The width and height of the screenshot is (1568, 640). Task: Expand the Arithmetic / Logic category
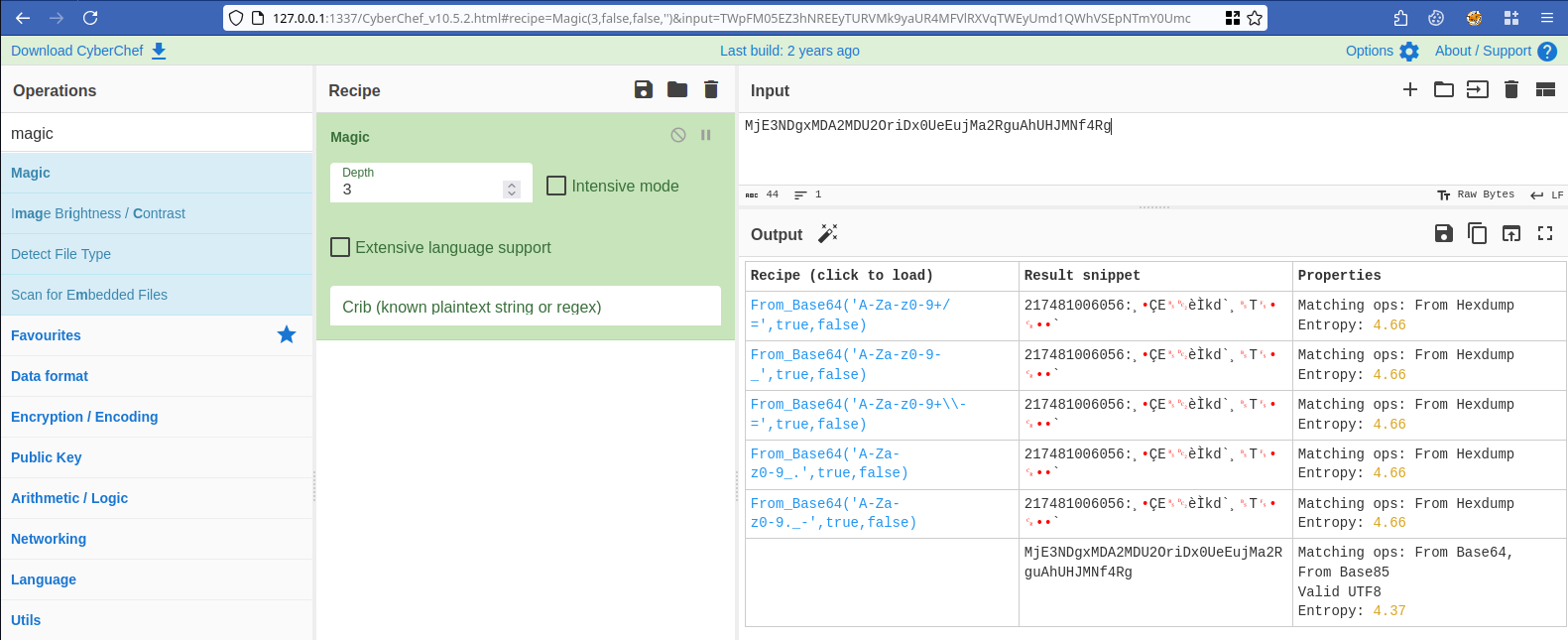(158, 498)
